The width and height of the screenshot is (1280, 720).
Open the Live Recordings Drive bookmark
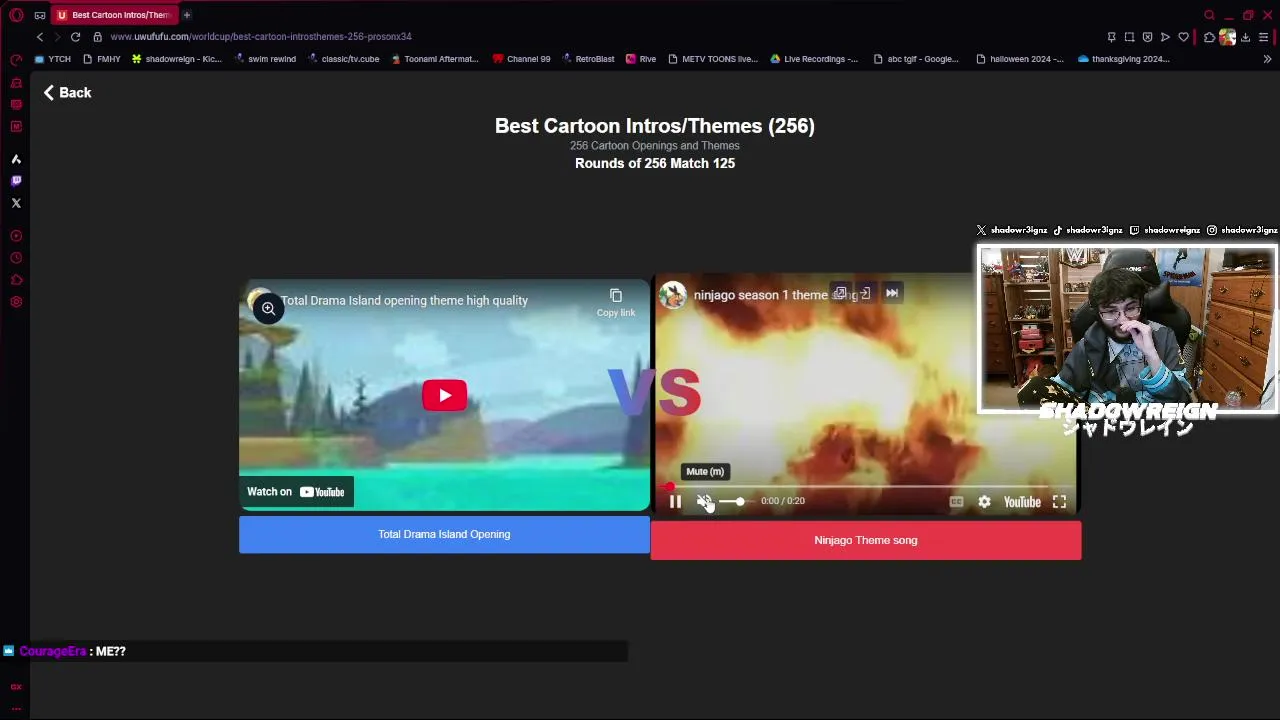[x=813, y=59]
